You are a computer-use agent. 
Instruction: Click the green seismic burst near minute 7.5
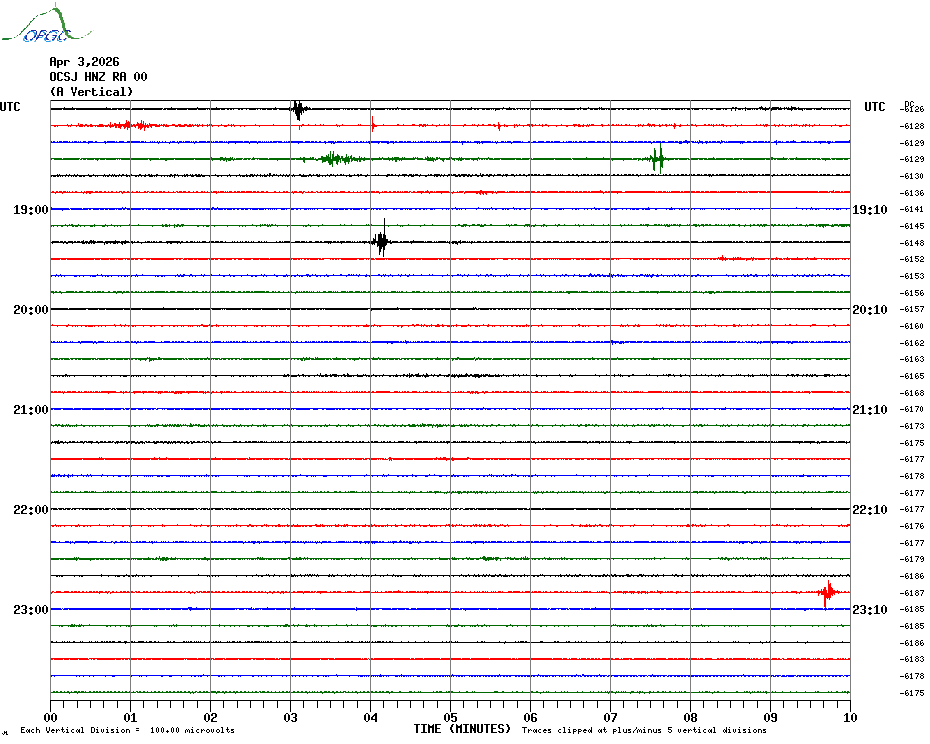[x=657, y=159]
